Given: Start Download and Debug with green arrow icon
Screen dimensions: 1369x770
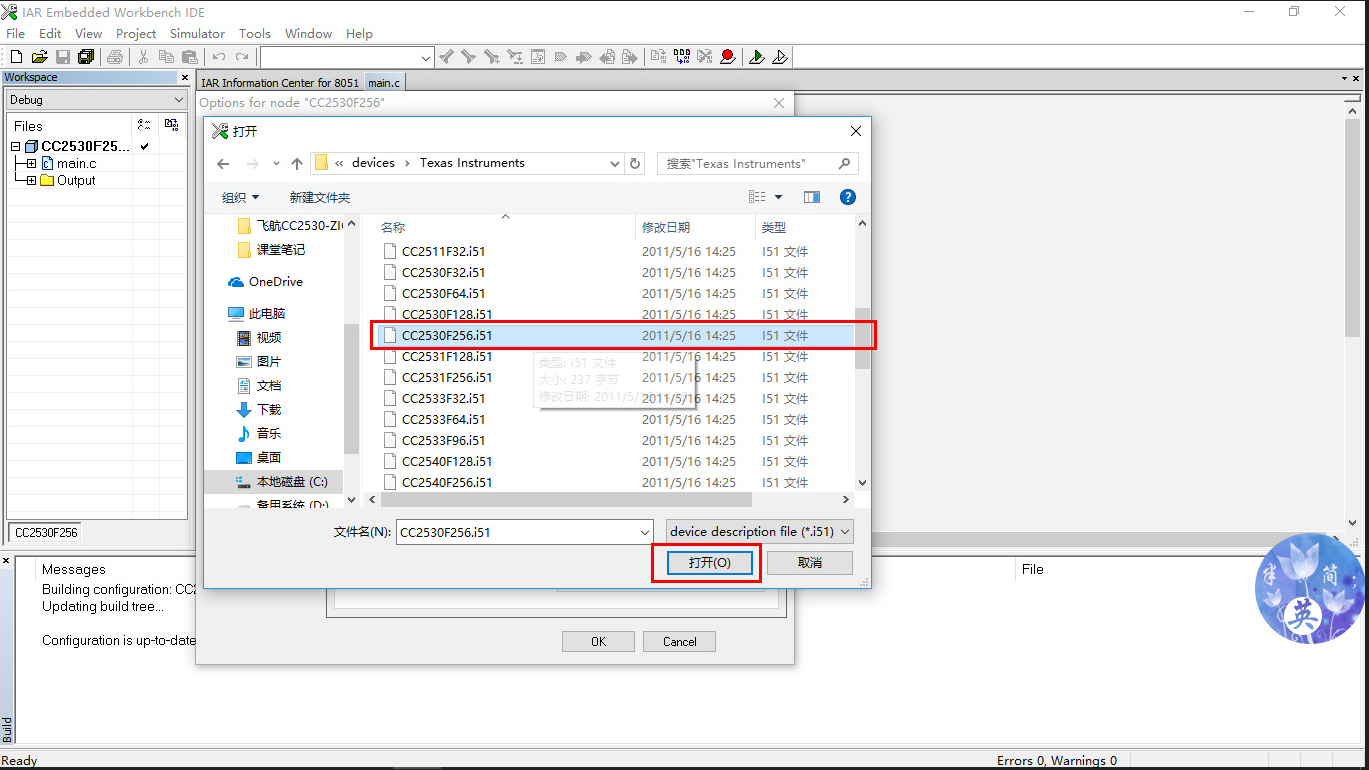Looking at the screenshot, I should click(755, 57).
